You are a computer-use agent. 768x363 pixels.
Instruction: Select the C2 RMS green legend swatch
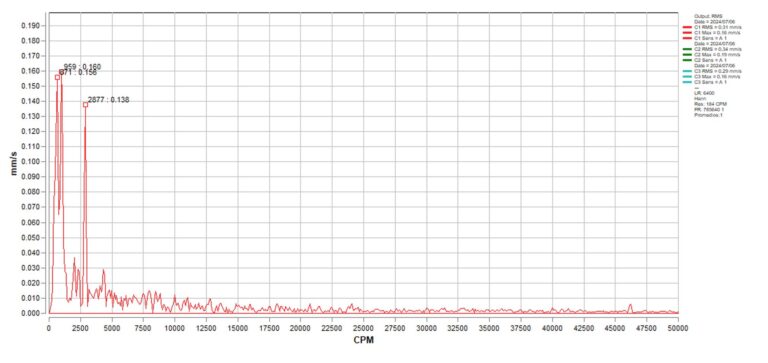point(687,49)
